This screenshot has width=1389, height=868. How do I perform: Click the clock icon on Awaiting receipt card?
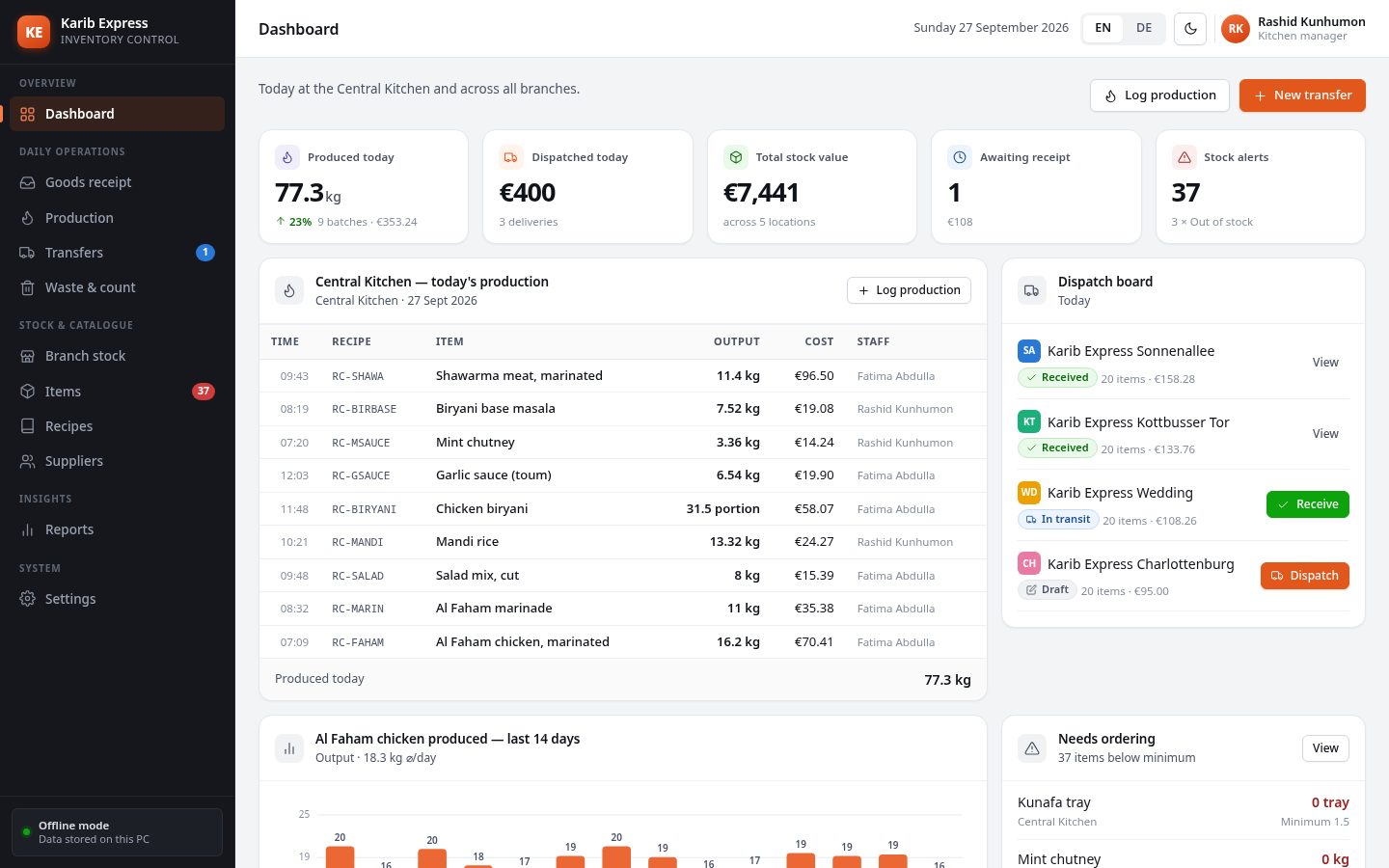[x=960, y=157]
